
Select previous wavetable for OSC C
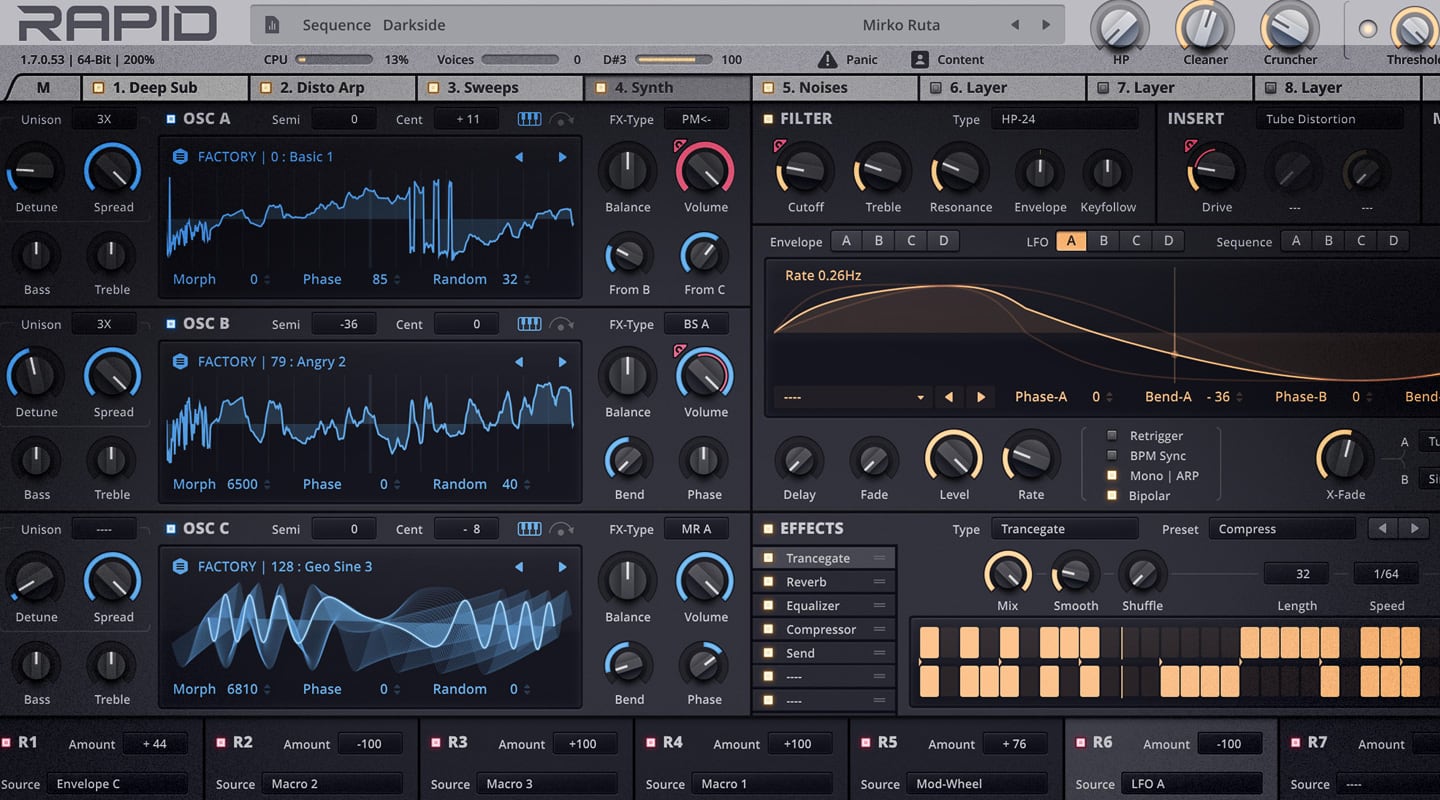(x=519, y=567)
